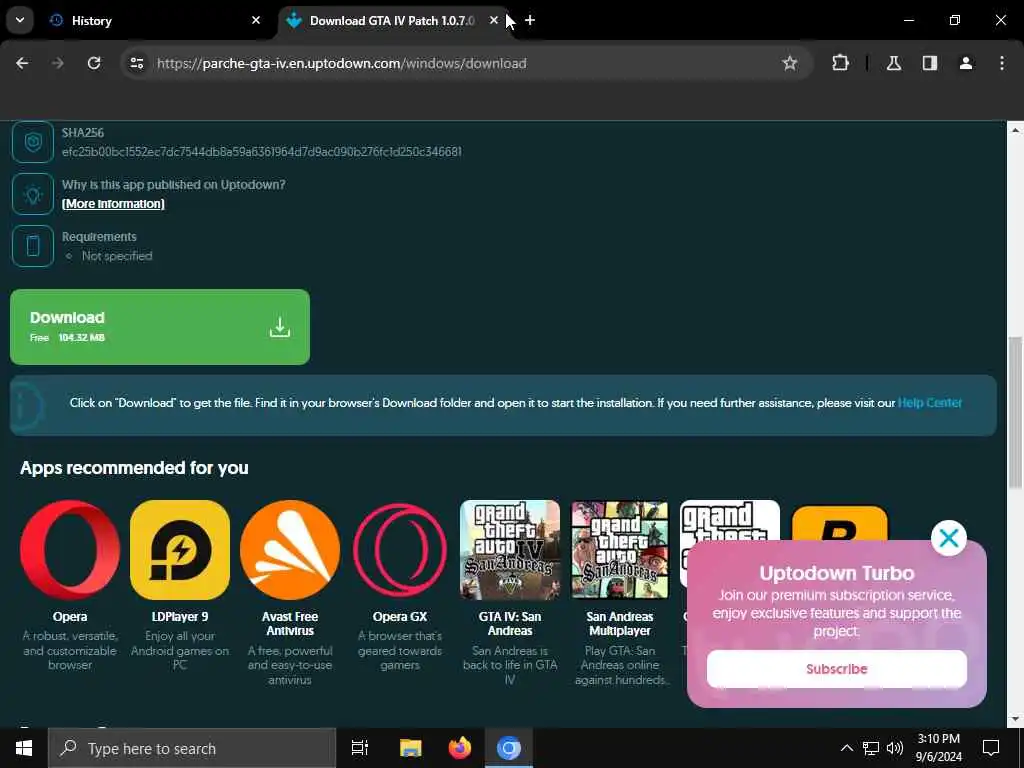Viewport: 1024px width, 768px height.
Task: Launch File Explorer from the taskbar
Action: coord(411,748)
